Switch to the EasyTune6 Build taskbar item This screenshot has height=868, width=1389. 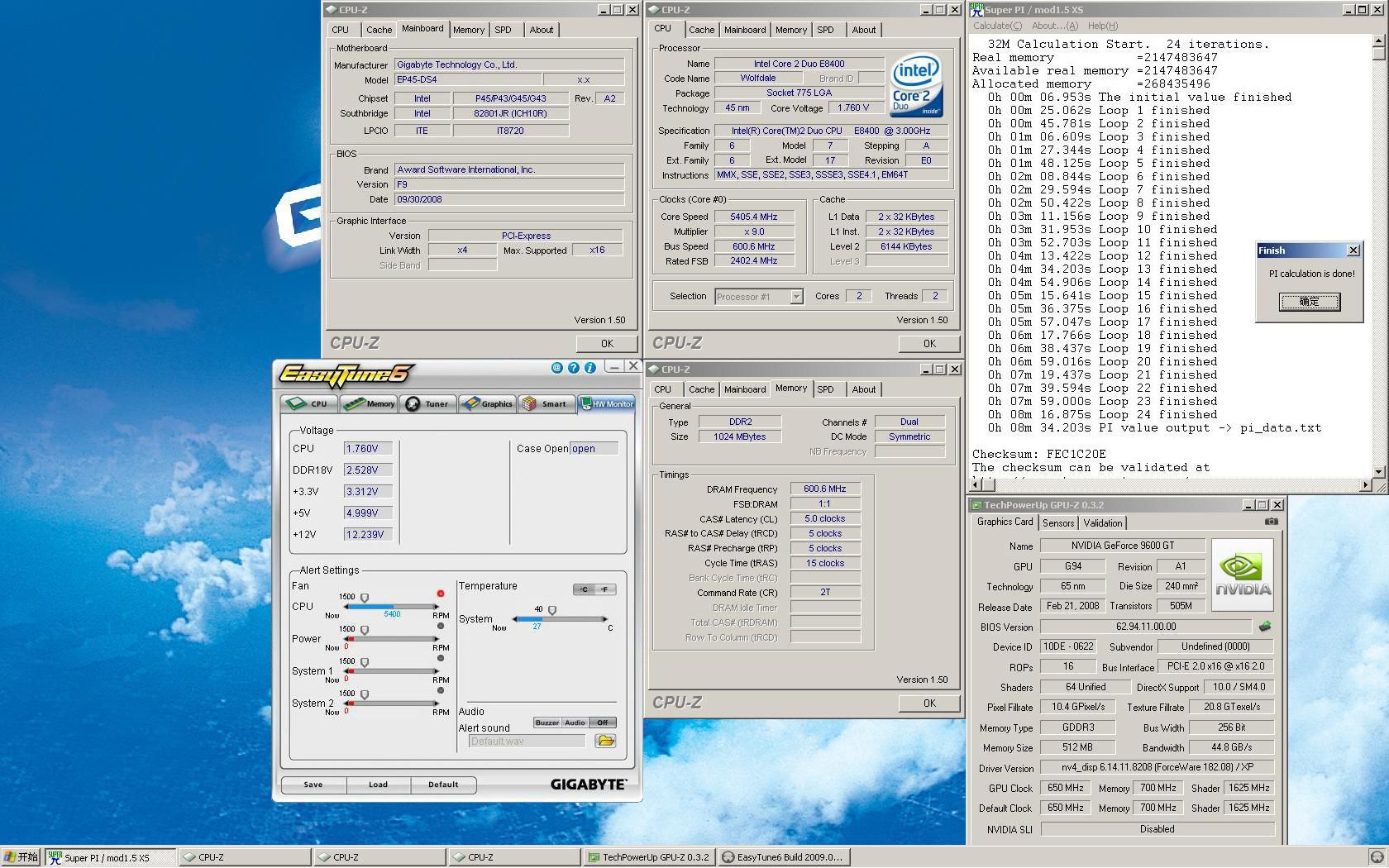click(785, 857)
